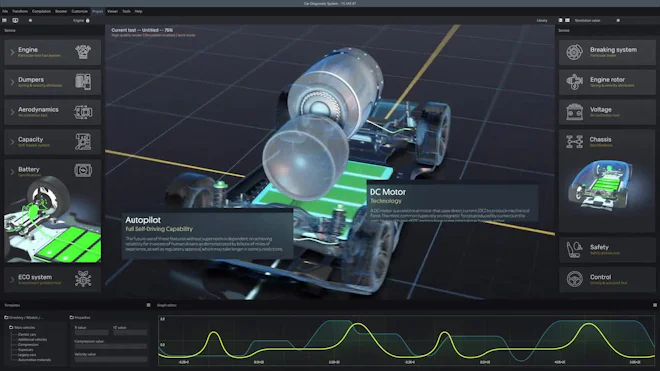Click the Breaking system disc icon

574,52
